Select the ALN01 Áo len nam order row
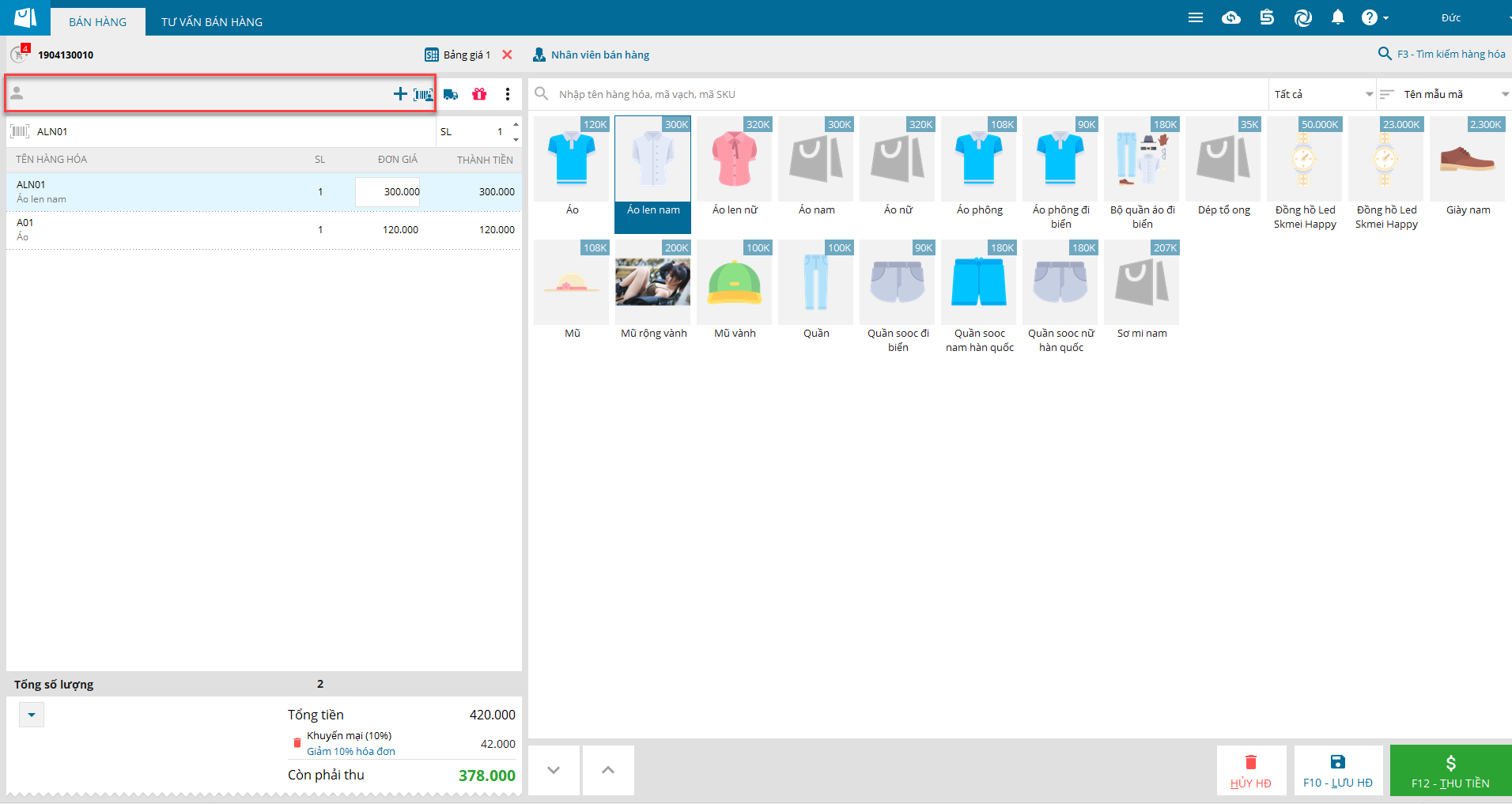 (264, 191)
